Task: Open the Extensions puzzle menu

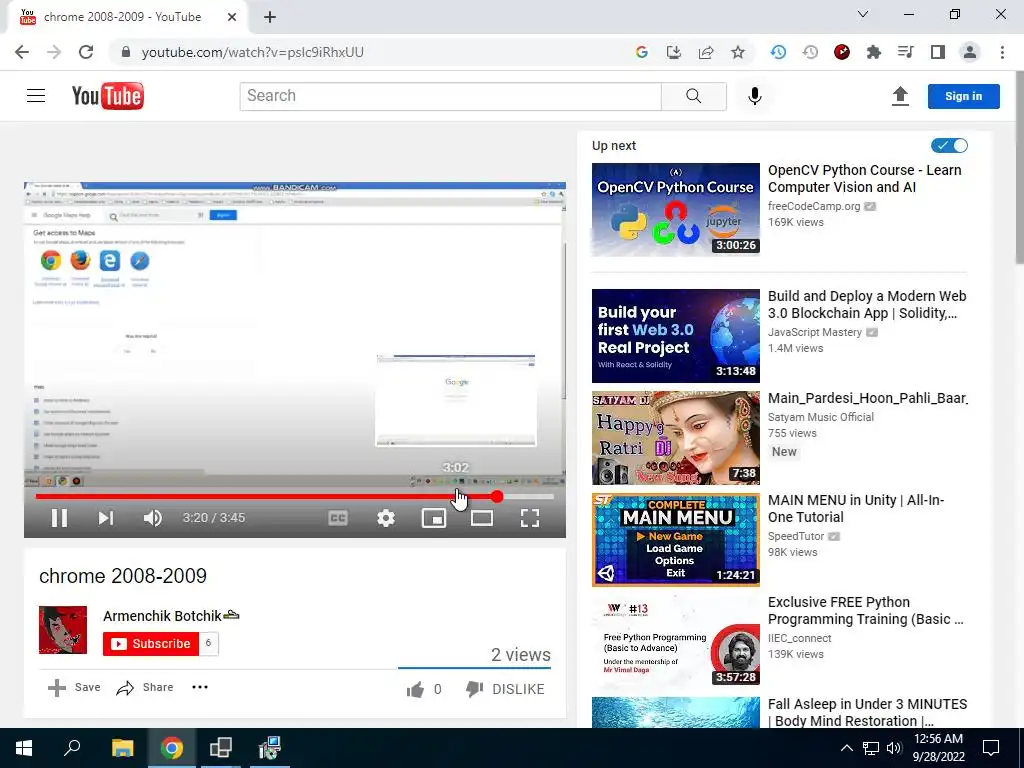Action: (x=874, y=52)
